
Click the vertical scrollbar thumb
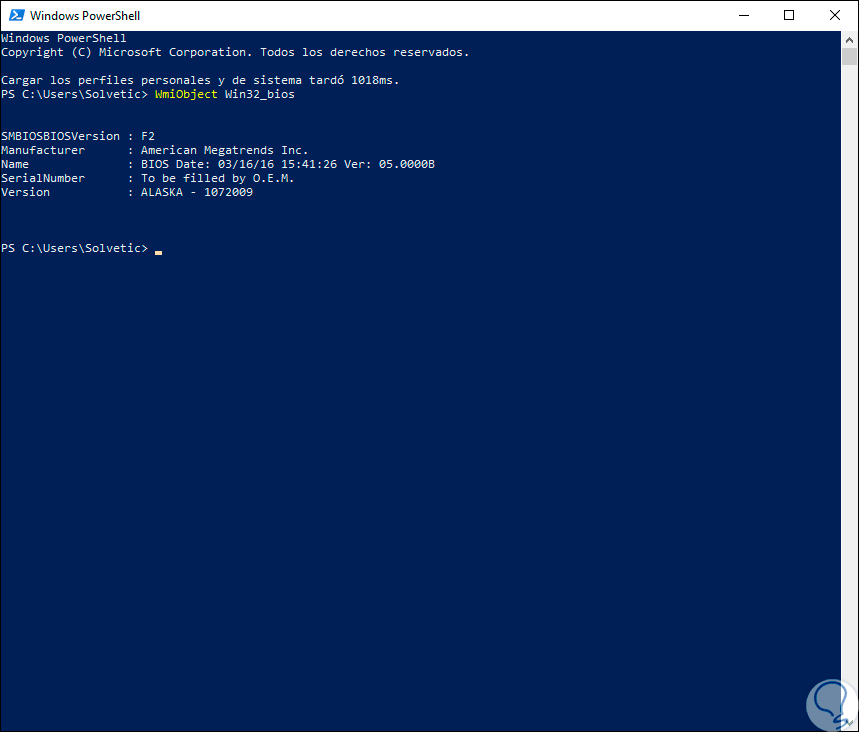[x=850, y=58]
